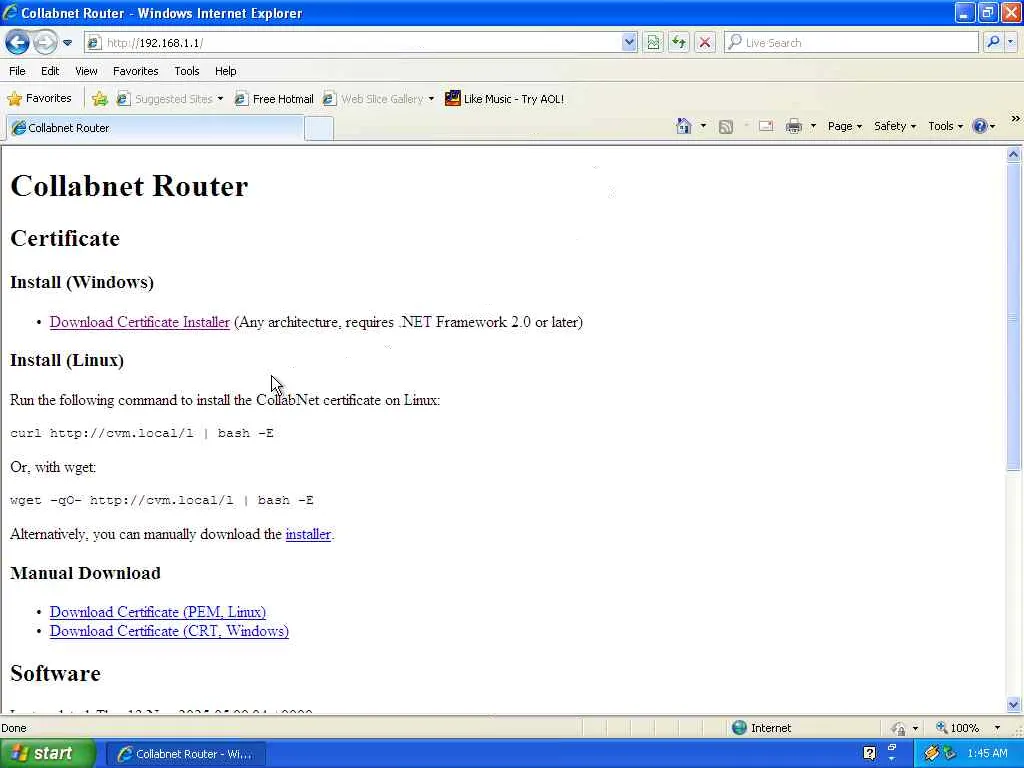This screenshot has height=768, width=1024.
Task: Click Download Certificate Installer link
Action: 140,322
